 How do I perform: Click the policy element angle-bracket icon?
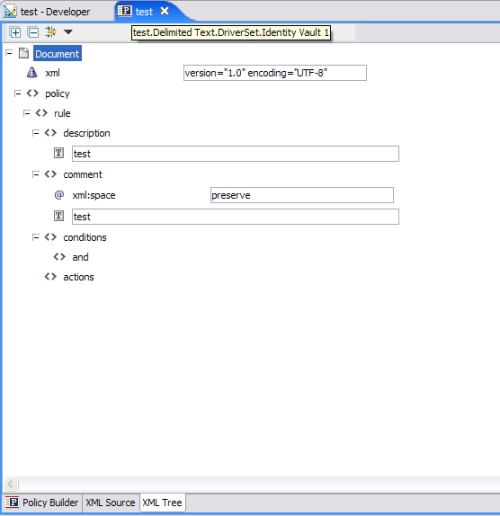33,93
